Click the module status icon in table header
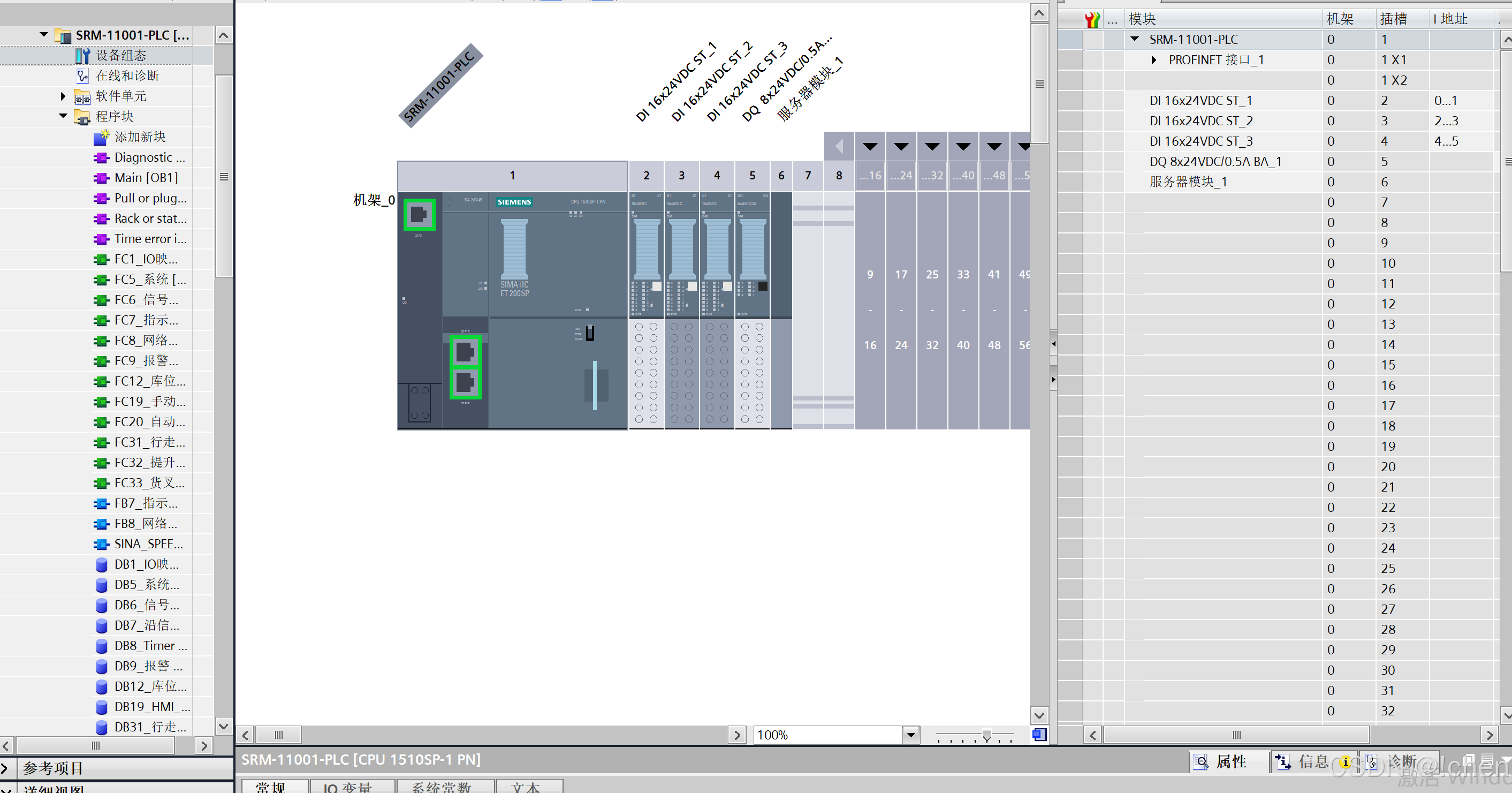 pyautogui.click(x=1092, y=19)
